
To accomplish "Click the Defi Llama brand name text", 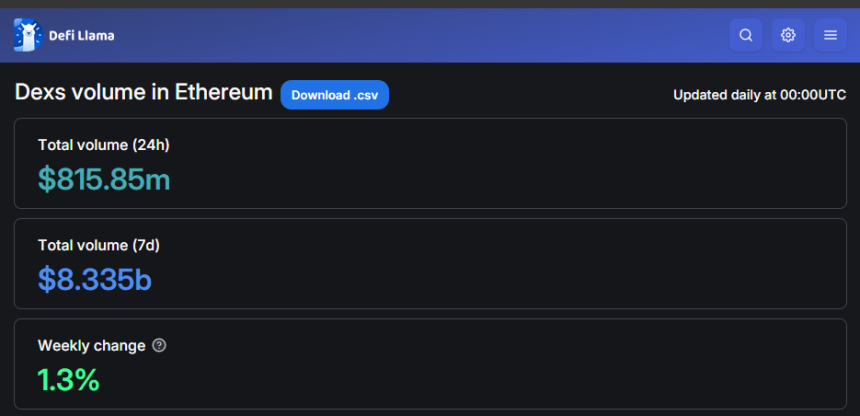I will 81,36.
